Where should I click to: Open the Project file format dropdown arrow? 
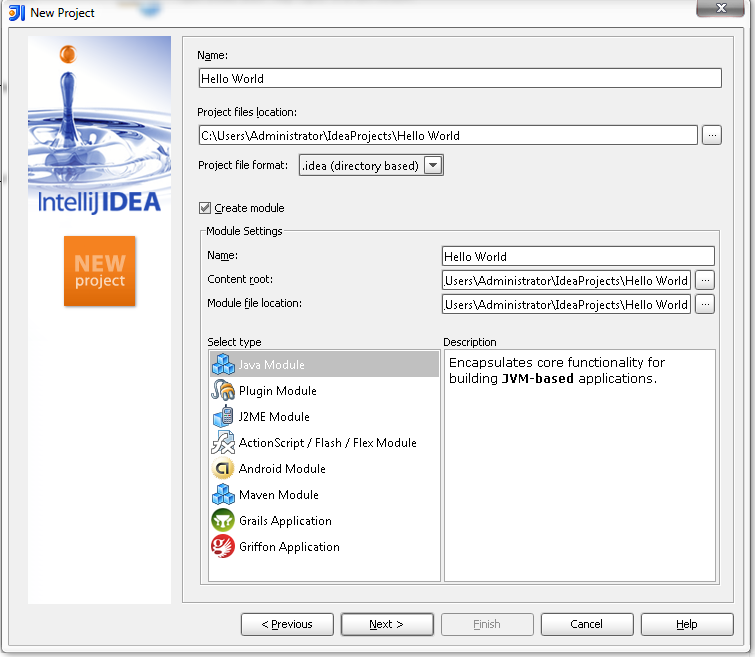[433, 165]
